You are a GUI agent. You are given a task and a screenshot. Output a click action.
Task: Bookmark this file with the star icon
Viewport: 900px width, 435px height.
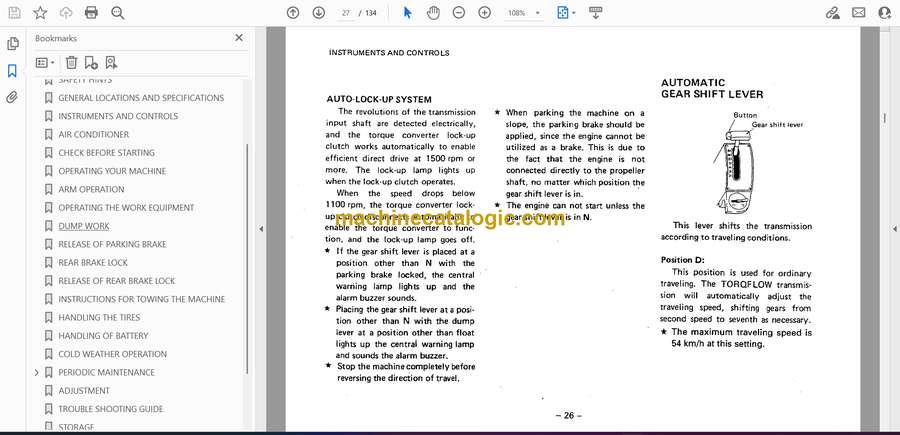40,13
